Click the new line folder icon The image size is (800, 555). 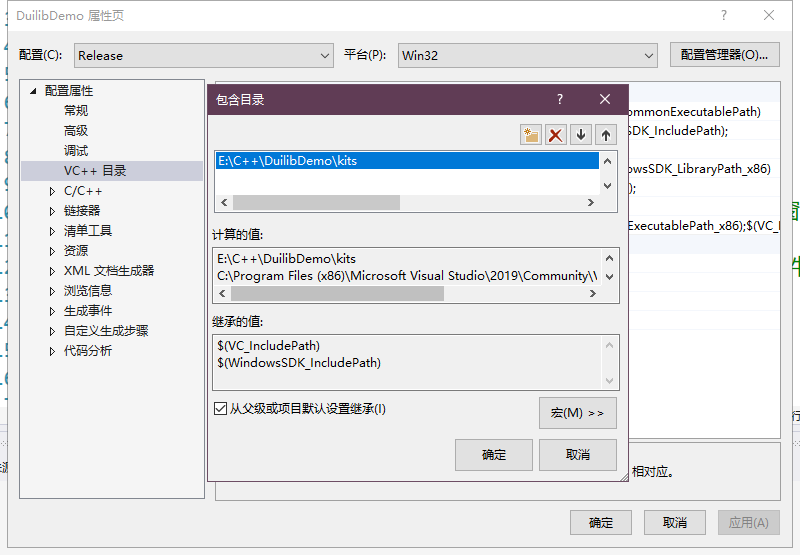pyautogui.click(x=531, y=135)
